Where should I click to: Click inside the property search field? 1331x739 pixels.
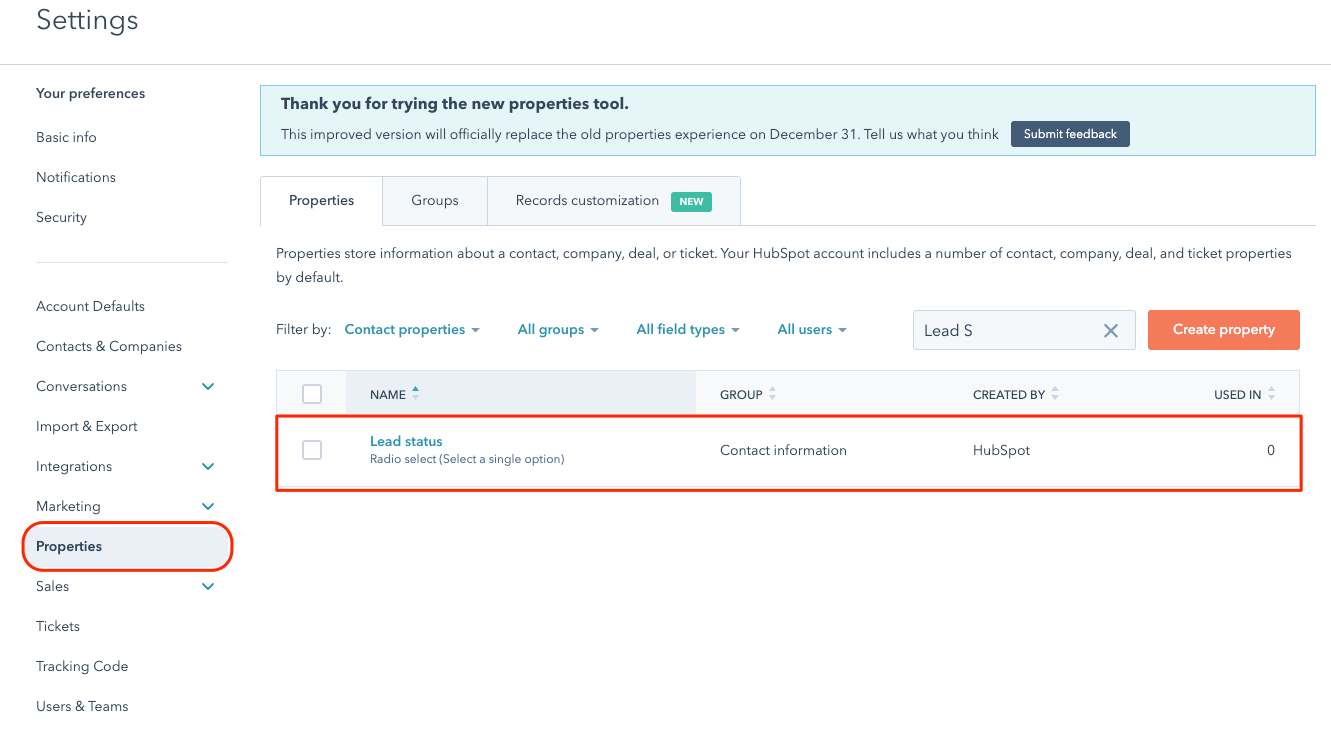coord(1000,330)
